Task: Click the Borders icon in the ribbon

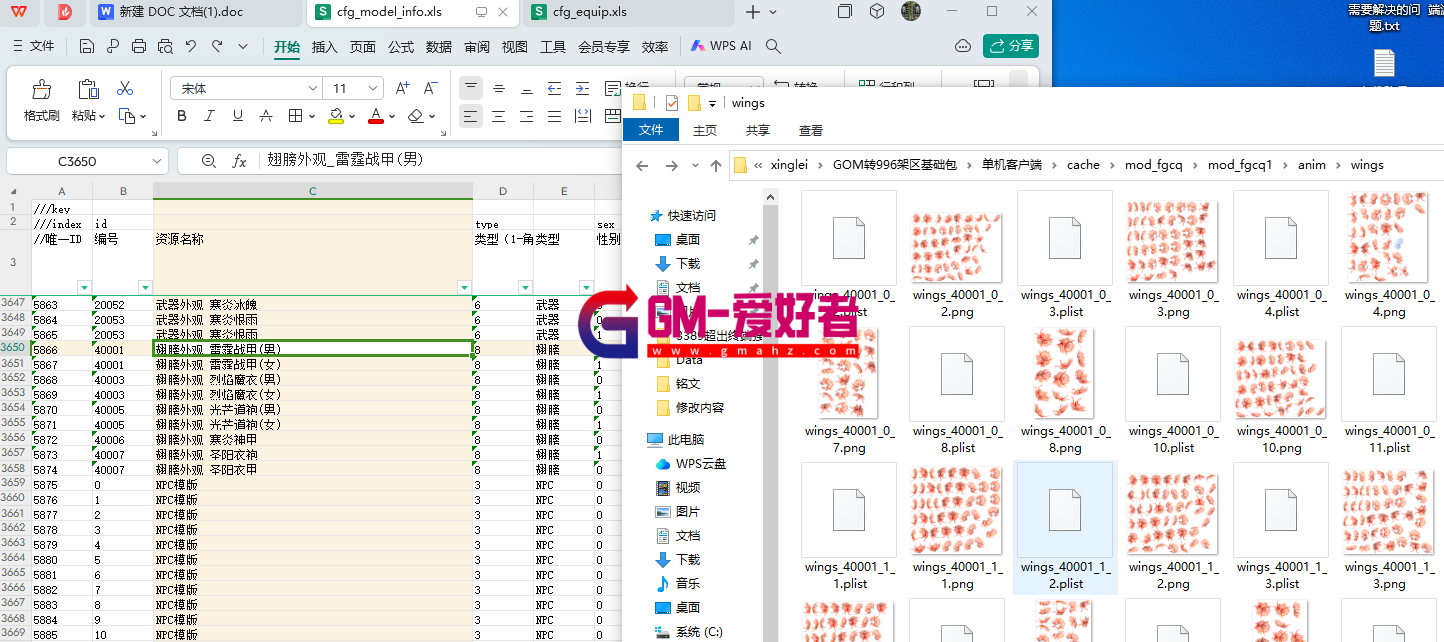Action: pos(295,116)
